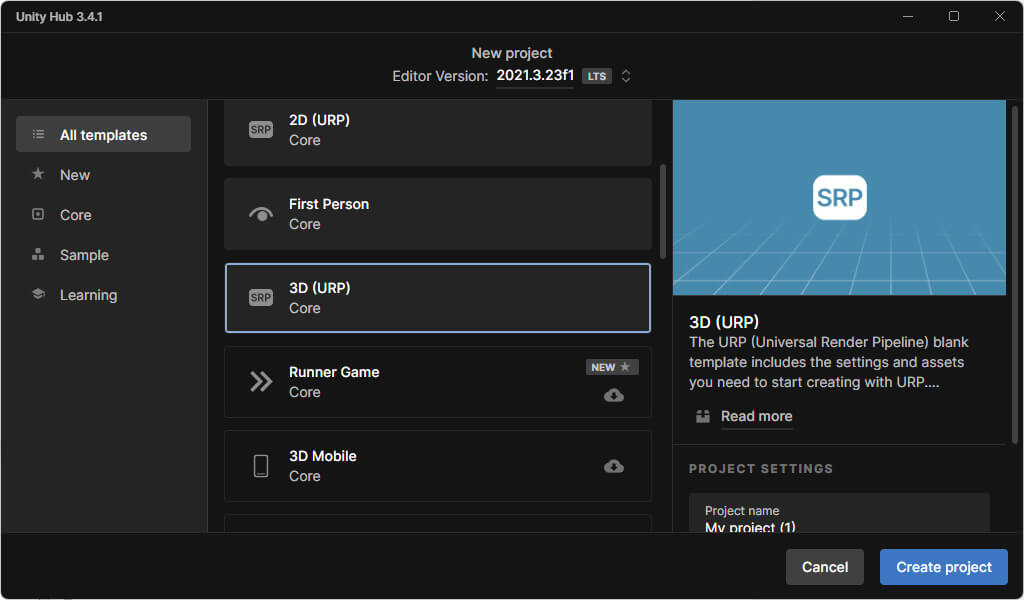Click the phone icon of 3D Mobile

coord(261,466)
